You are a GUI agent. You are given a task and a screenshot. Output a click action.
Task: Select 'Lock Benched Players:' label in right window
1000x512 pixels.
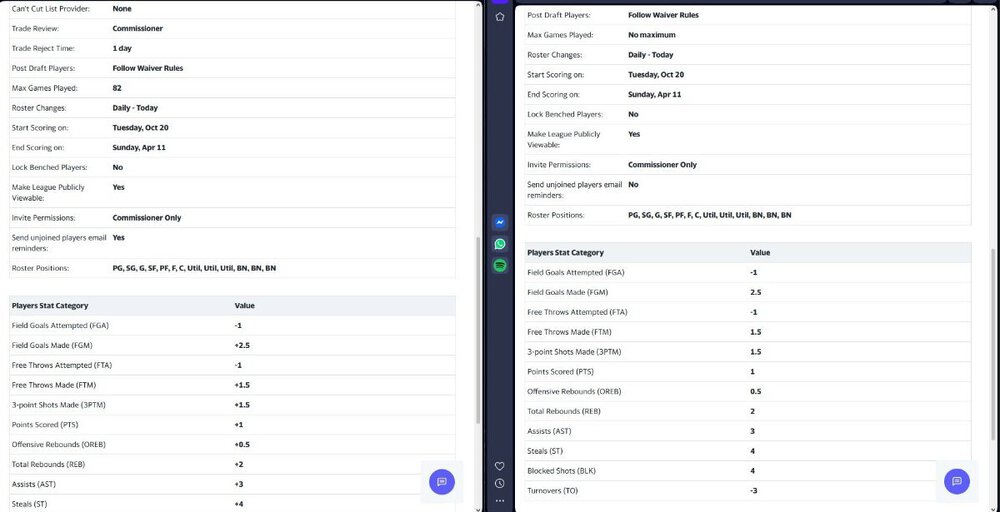(564, 114)
